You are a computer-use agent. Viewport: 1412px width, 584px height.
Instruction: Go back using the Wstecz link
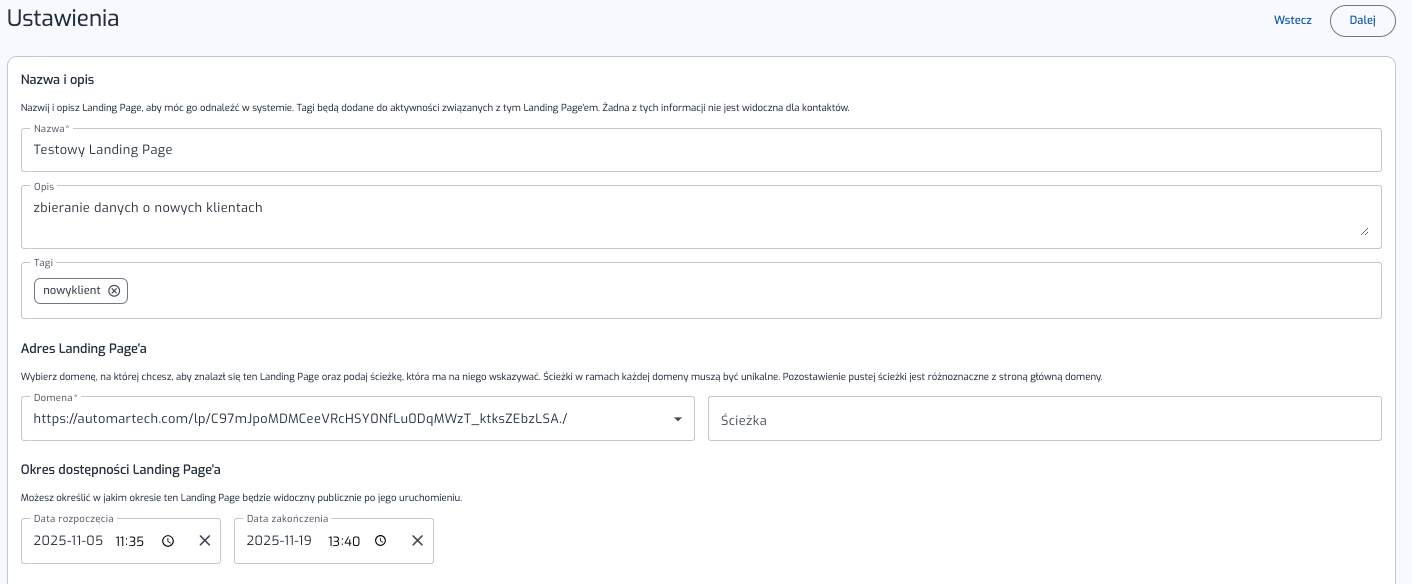(1292, 20)
